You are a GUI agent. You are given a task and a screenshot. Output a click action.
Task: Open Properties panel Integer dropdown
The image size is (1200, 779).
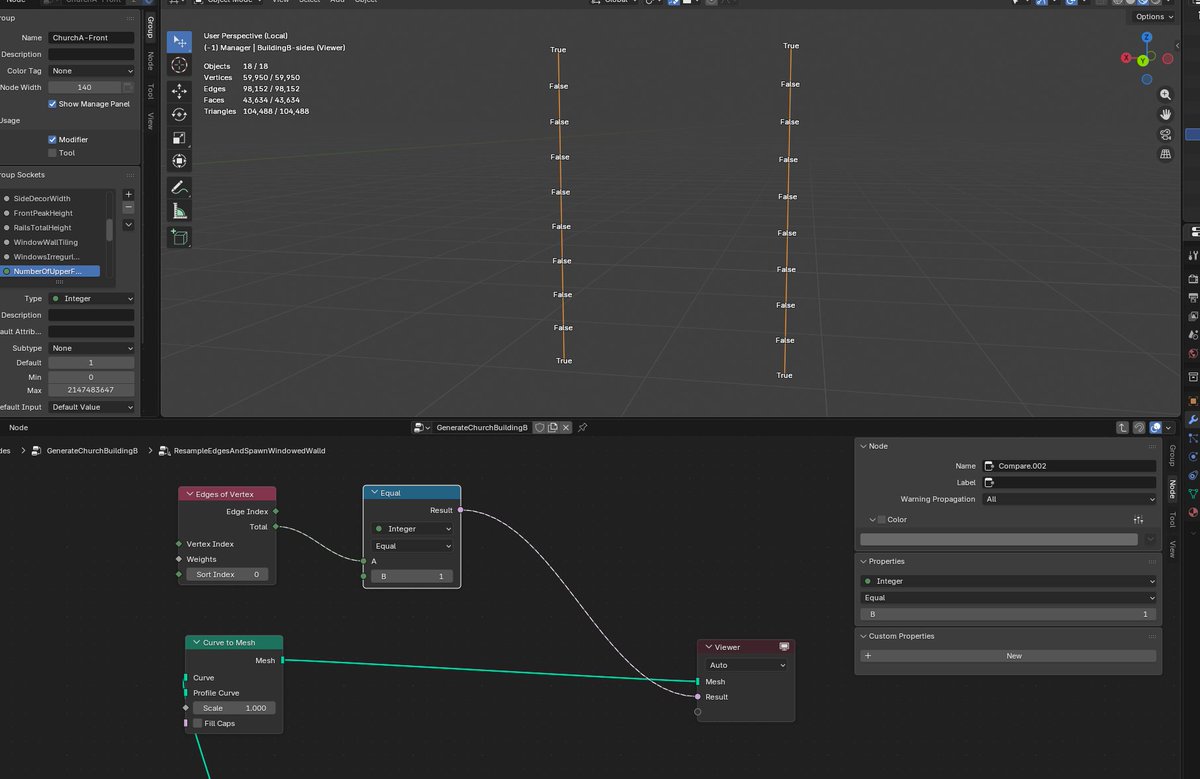pyautogui.click(x=1009, y=581)
